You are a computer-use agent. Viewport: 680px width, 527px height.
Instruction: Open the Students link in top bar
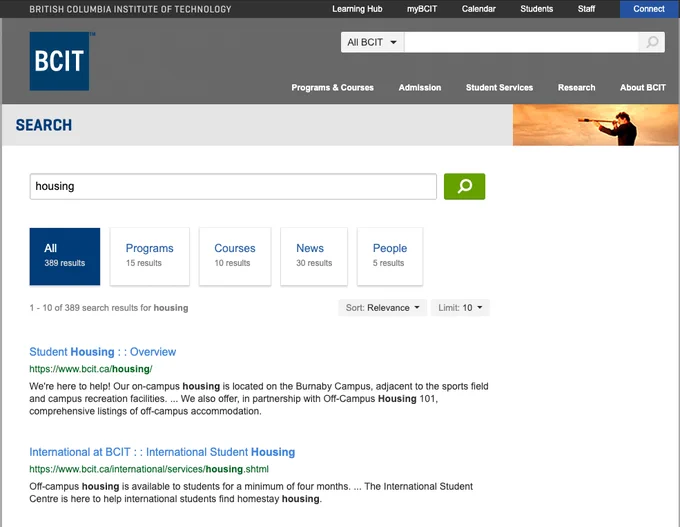click(536, 9)
